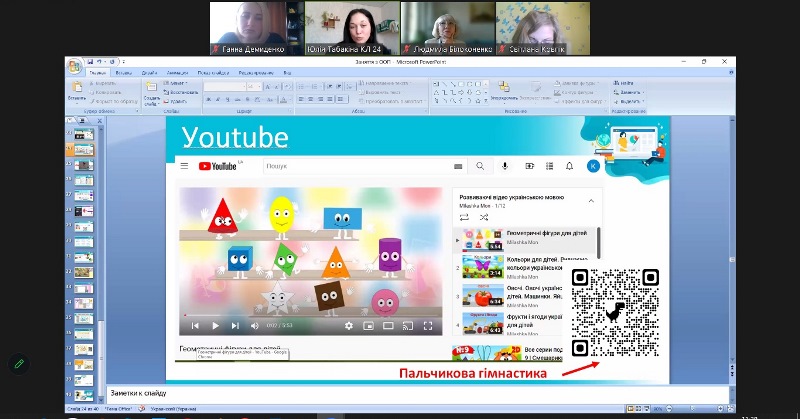Toggle playlist shuffle button
This screenshot has height=419, width=800.
pyautogui.click(x=484, y=216)
